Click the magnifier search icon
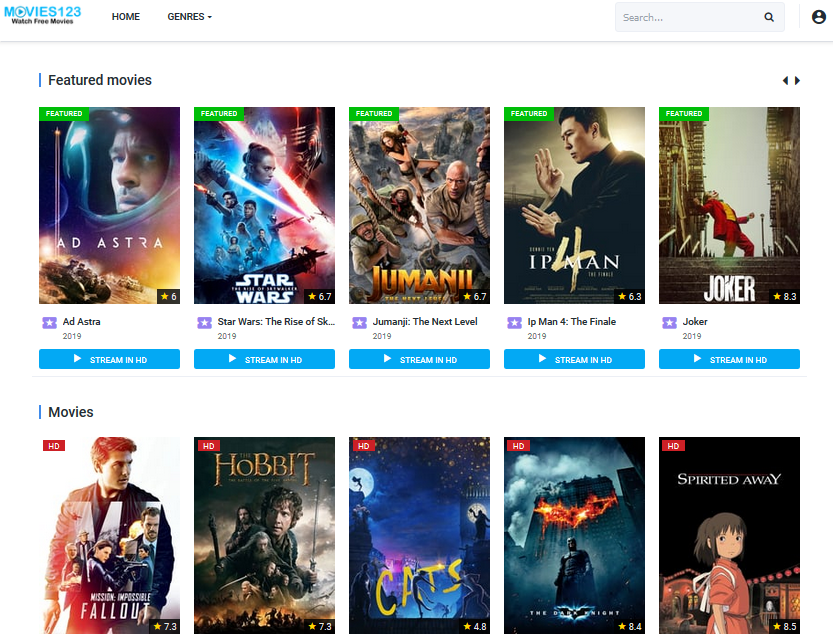833x635 pixels. (769, 18)
